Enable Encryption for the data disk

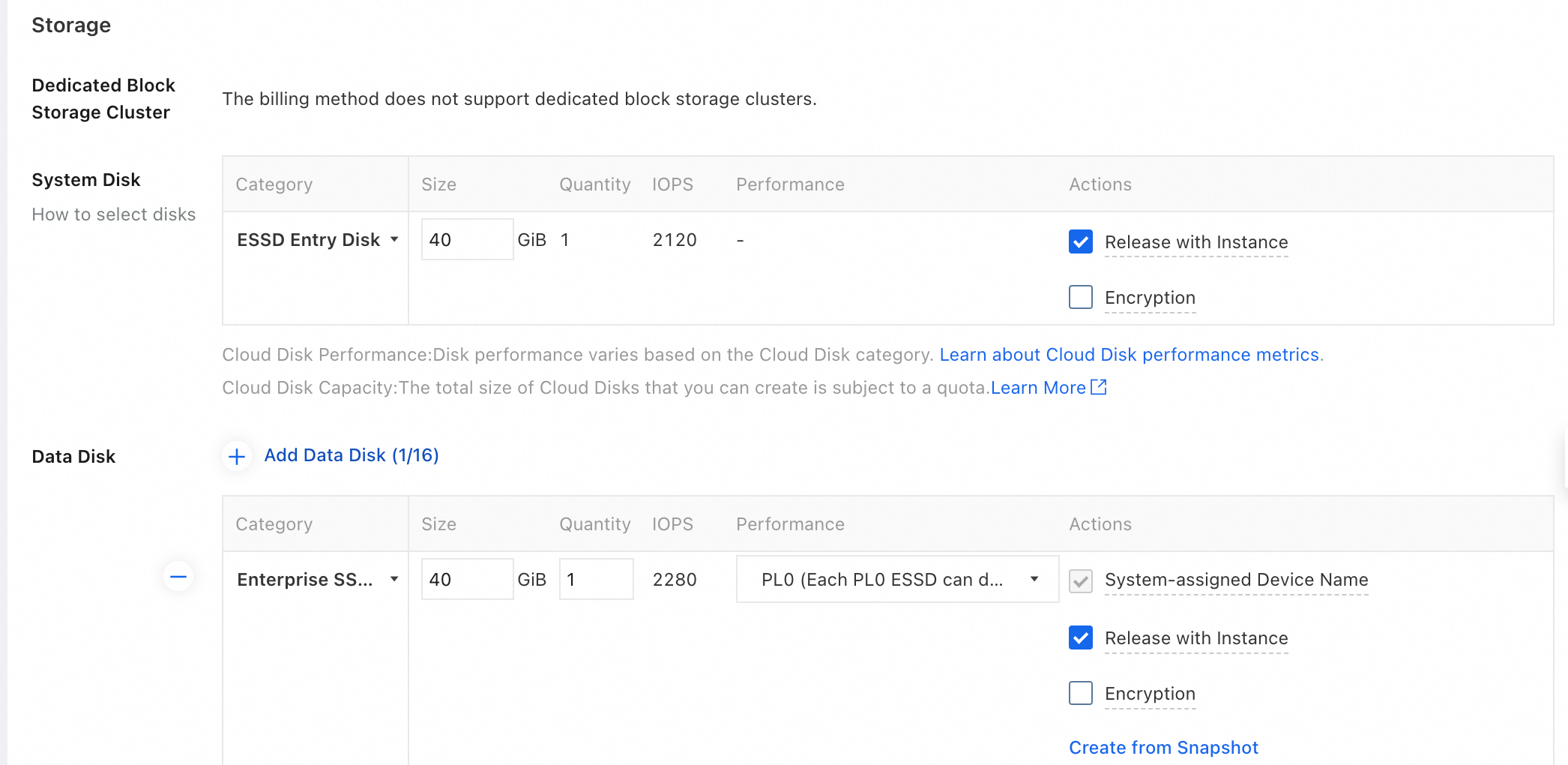pos(1081,693)
